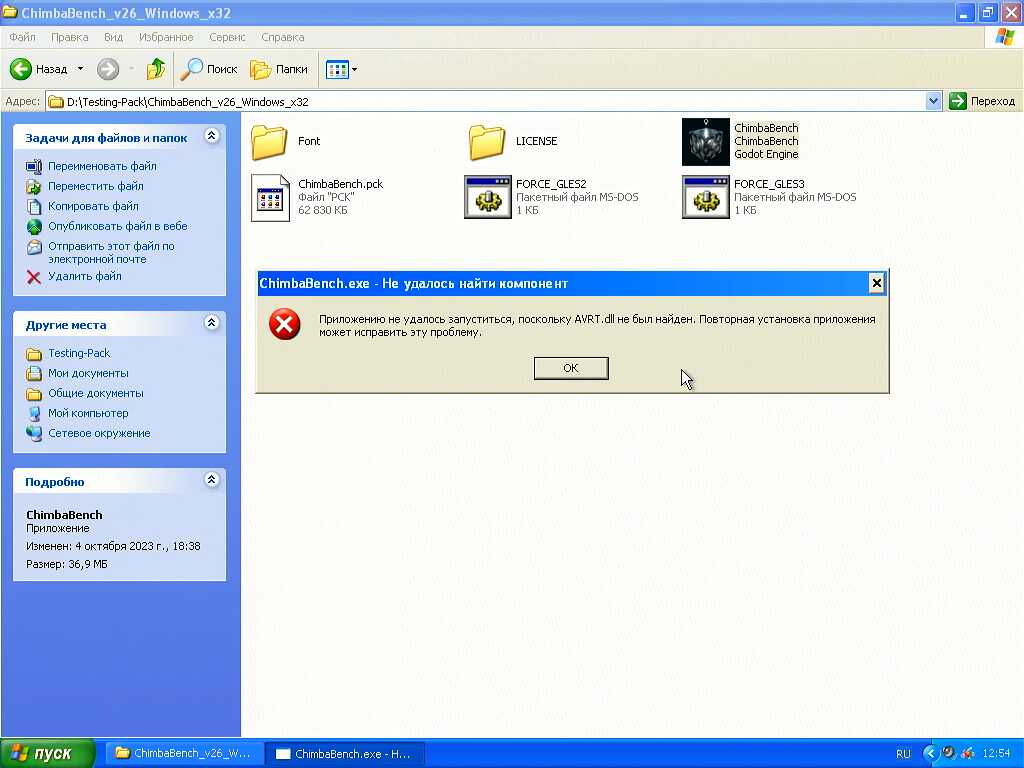Open Мои документы in sidebar
Image resolution: width=1024 pixels, height=768 pixels.
pyautogui.click(x=88, y=374)
